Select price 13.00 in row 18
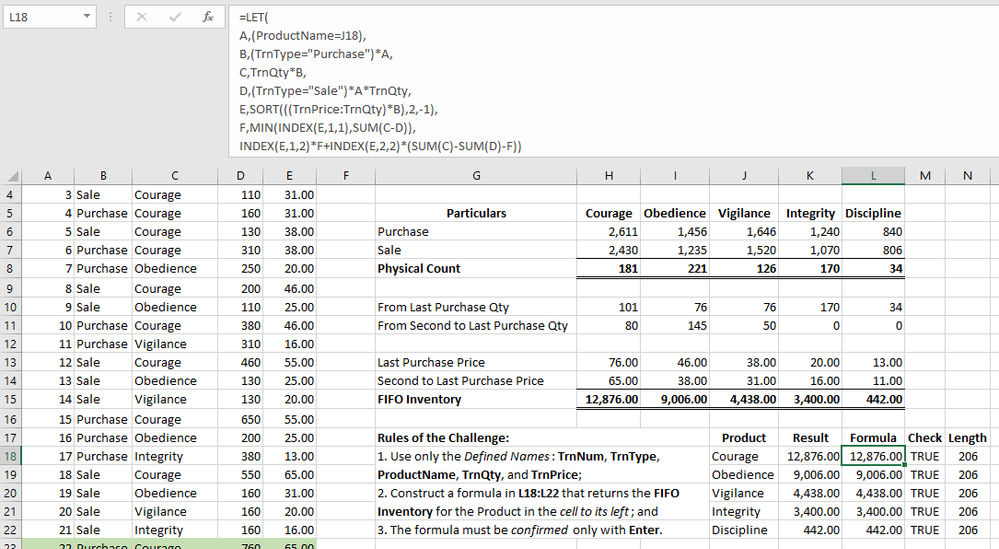The width and height of the screenshot is (999, 549). 289,457
